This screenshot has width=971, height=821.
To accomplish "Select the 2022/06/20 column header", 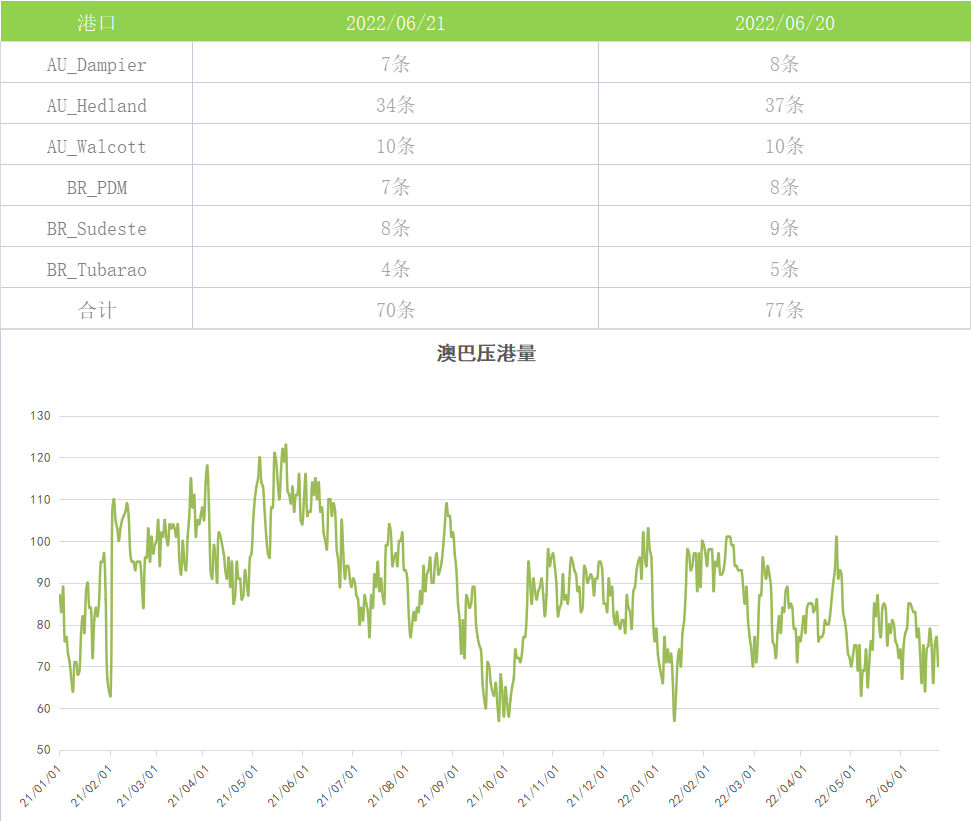I will pos(784,23).
